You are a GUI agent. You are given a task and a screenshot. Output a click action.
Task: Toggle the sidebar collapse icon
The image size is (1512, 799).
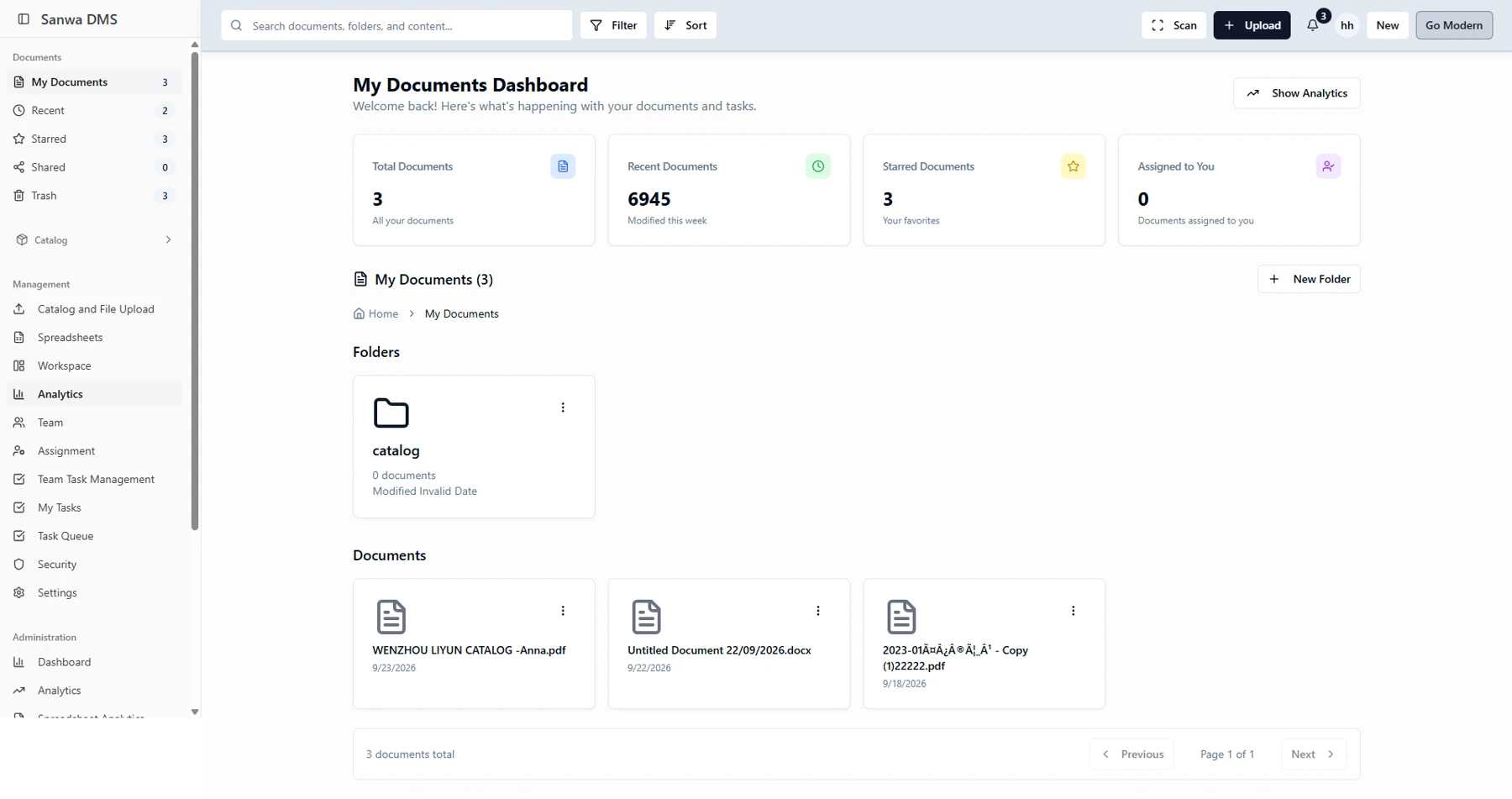pyautogui.click(x=24, y=18)
